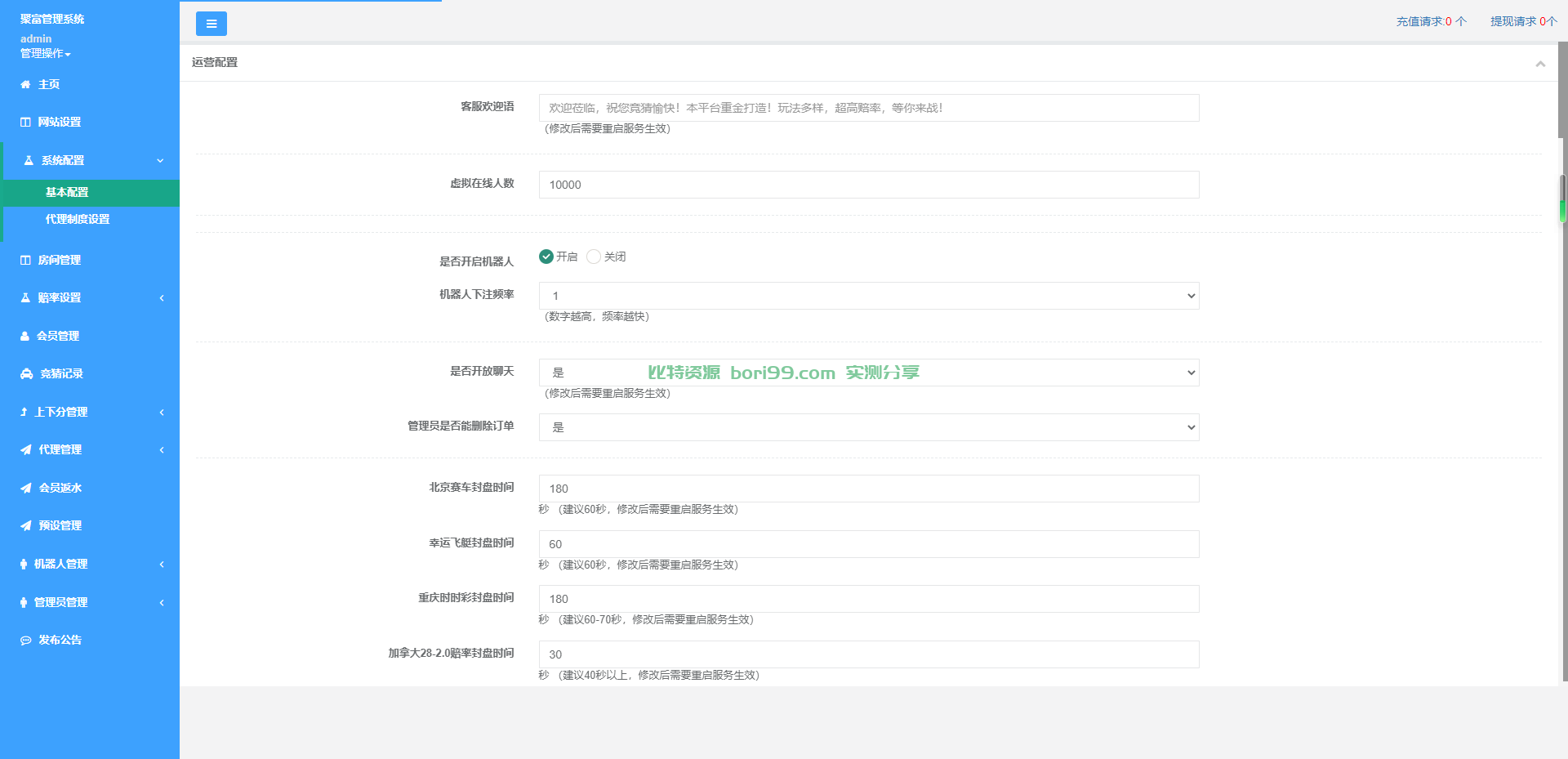
Task: Select 代理制度设置 submenu item
Action: [x=91, y=220]
